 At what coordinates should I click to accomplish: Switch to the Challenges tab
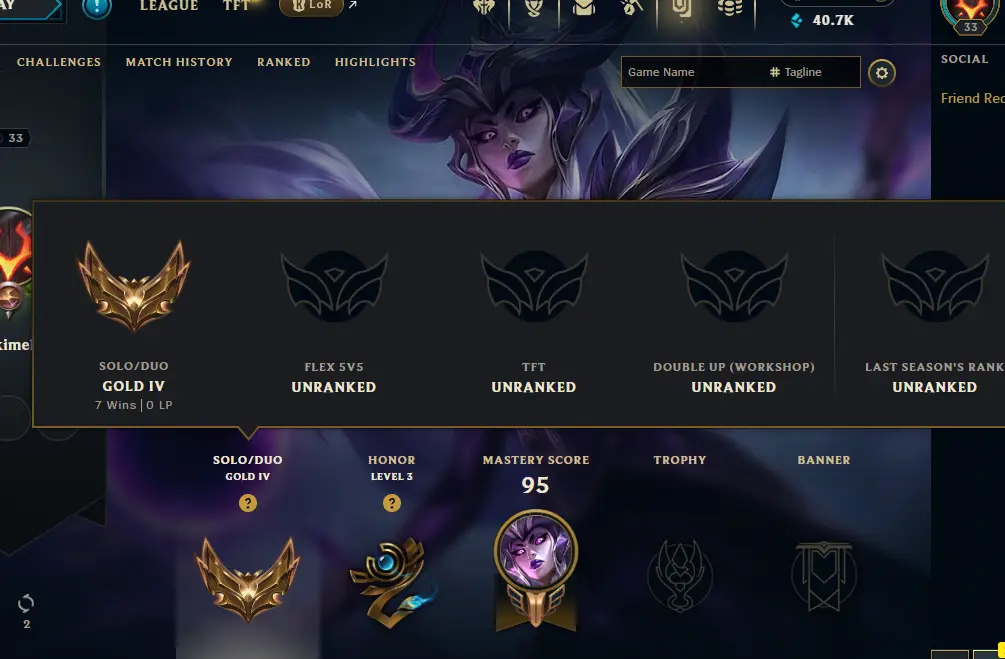(58, 62)
